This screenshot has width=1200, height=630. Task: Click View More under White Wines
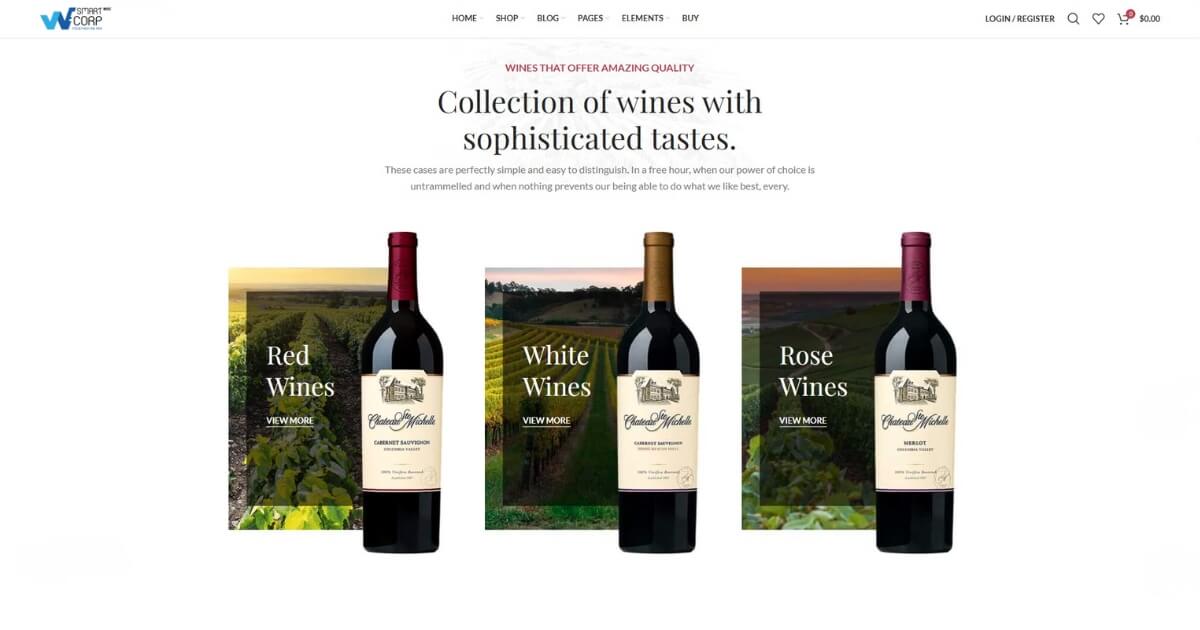(x=547, y=421)
